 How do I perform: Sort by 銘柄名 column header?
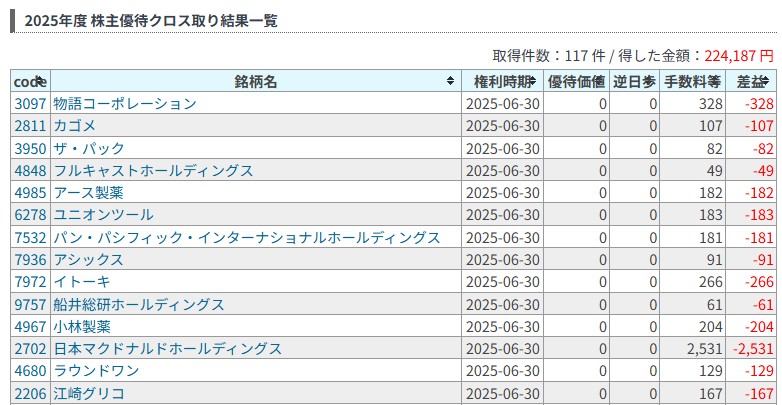256,81
